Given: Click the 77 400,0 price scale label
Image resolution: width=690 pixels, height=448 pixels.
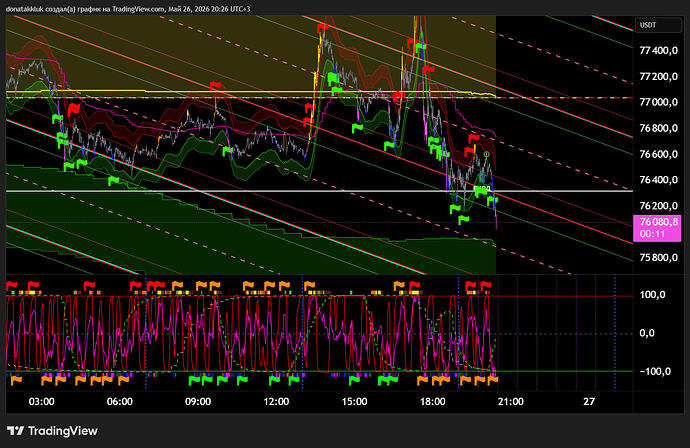Looking at the screenshot, I should pos(658,51).
